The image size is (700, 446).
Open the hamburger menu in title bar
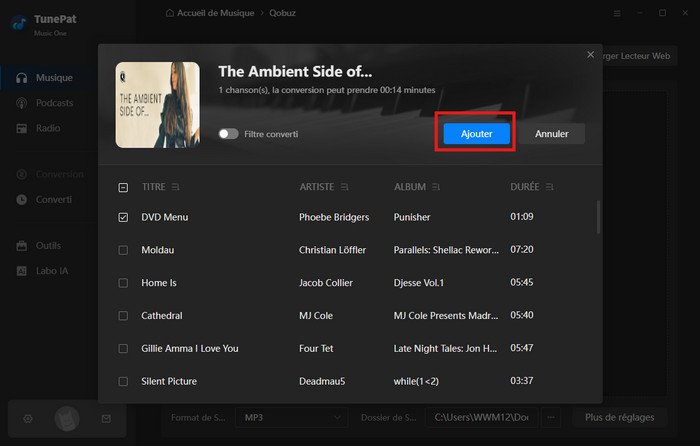617,13
